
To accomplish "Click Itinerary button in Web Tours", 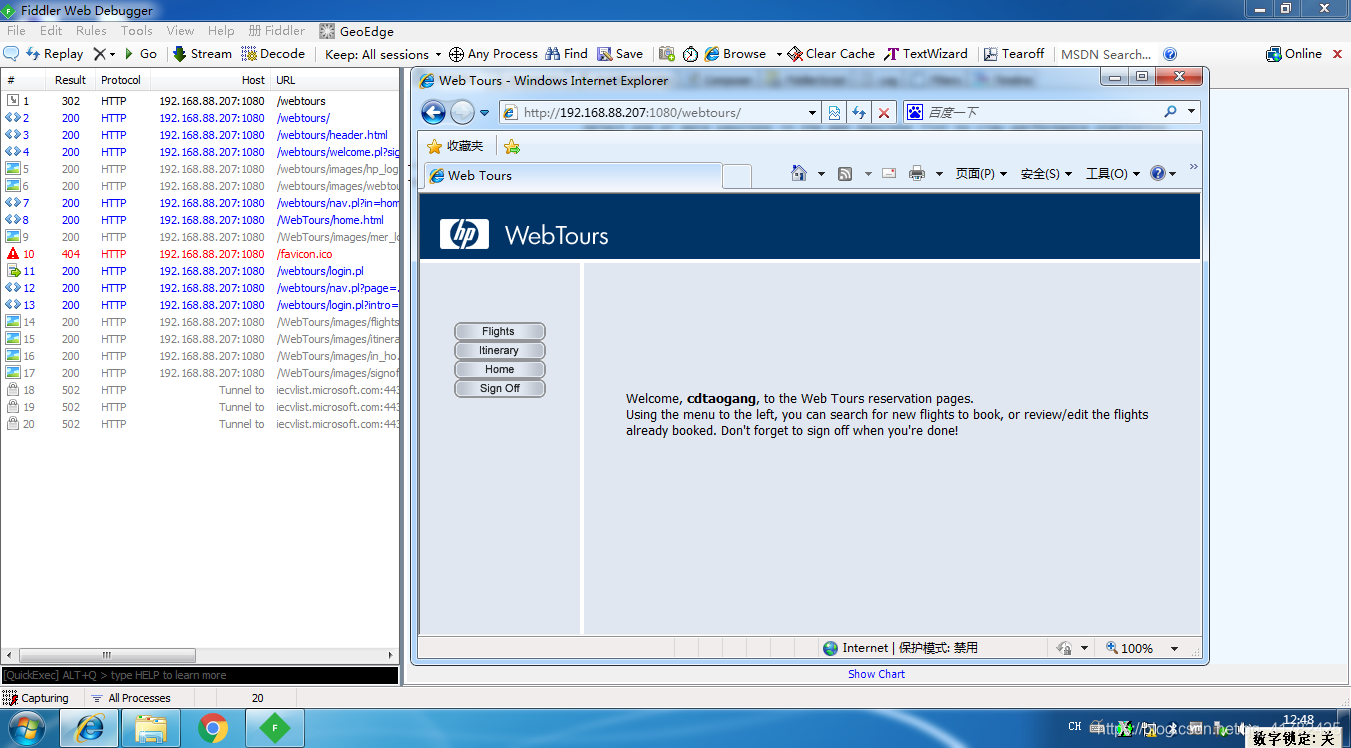I will (x=499, y=350).
